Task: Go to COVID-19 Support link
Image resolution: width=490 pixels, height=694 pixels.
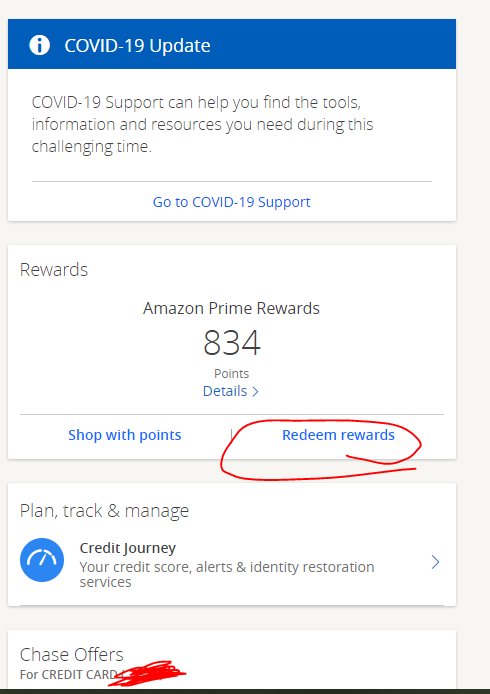Action: 231,202
